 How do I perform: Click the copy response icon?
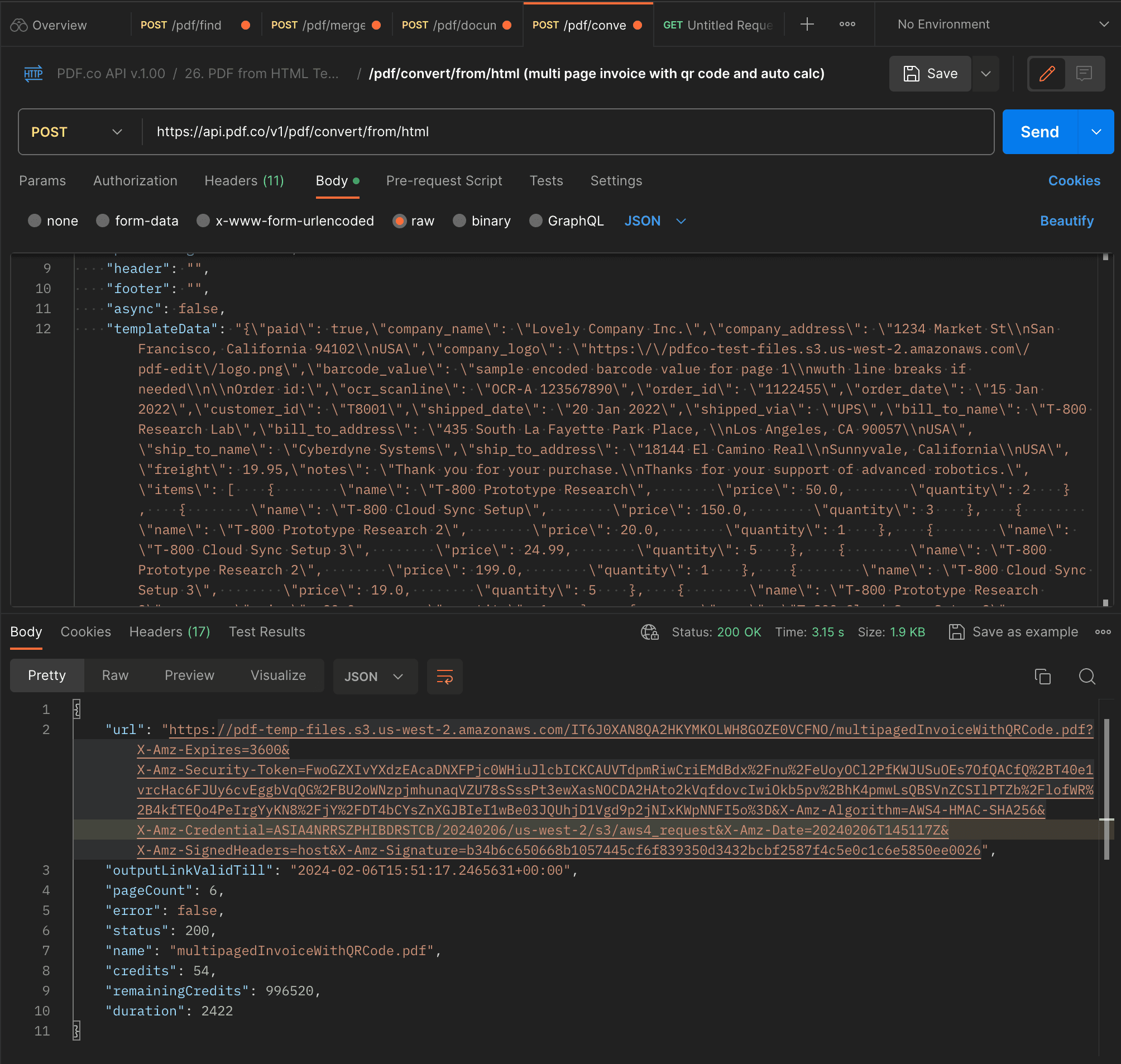[x=1042, y=676]
